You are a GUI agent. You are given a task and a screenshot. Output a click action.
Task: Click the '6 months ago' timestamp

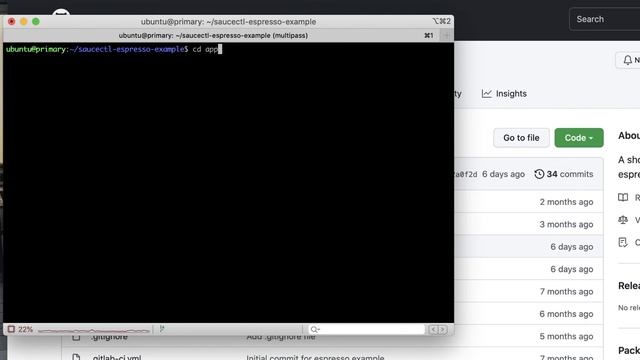tap(566, 314)
